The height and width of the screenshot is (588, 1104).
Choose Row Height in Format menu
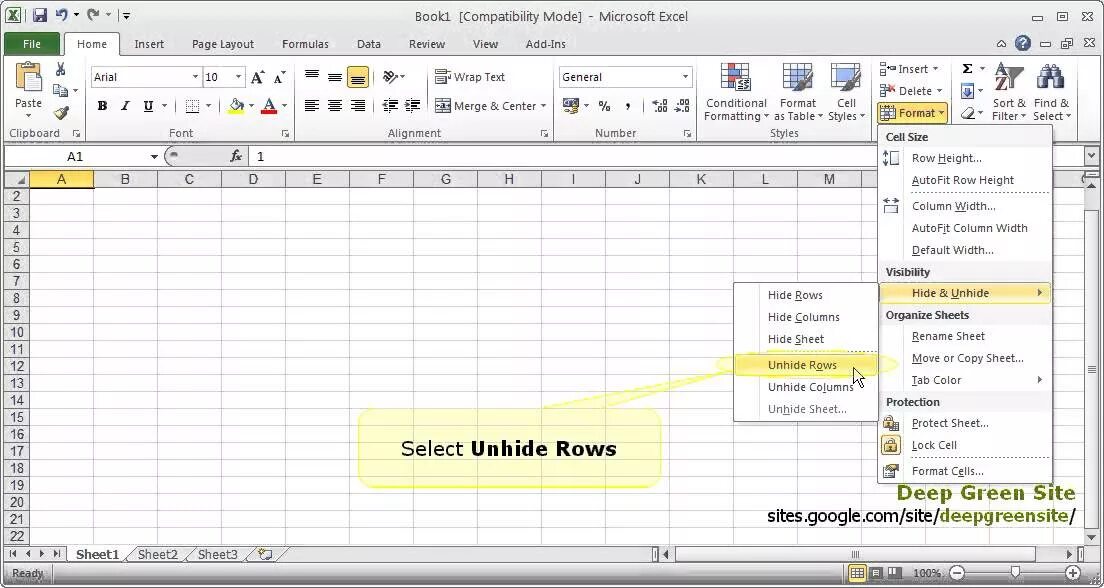965,158
